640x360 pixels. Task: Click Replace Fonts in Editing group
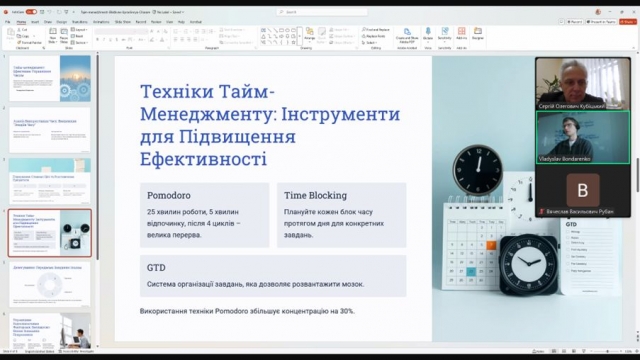click(373, 36)
